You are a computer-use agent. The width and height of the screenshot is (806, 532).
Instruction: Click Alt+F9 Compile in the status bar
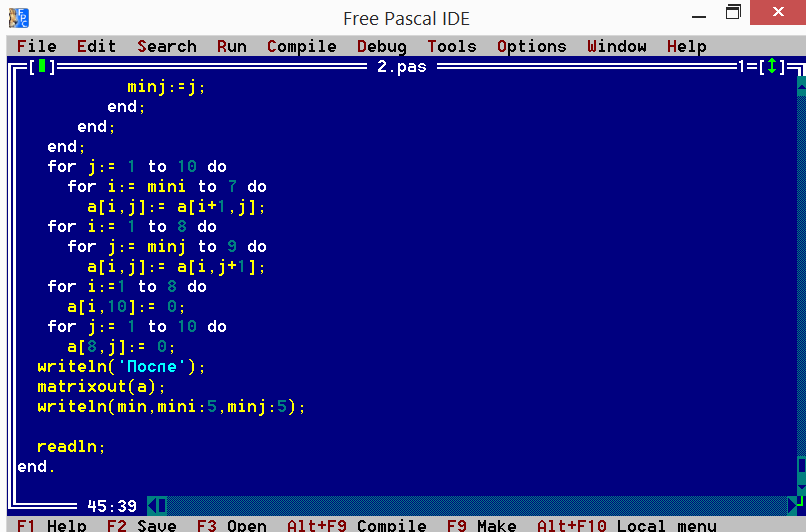click(357, 525)
